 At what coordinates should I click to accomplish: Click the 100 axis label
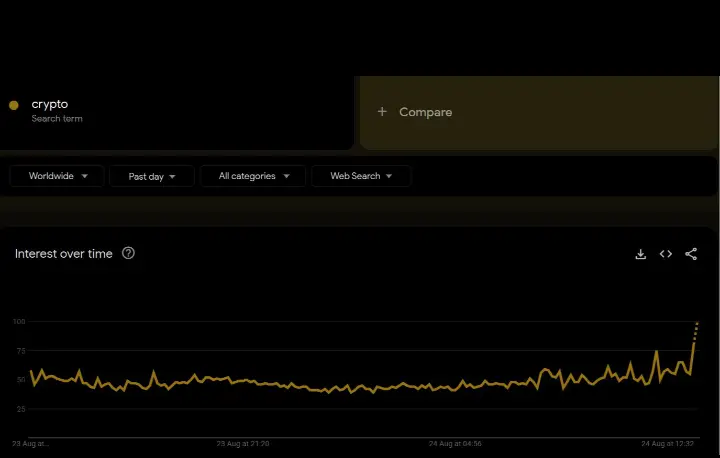(19, 322)
